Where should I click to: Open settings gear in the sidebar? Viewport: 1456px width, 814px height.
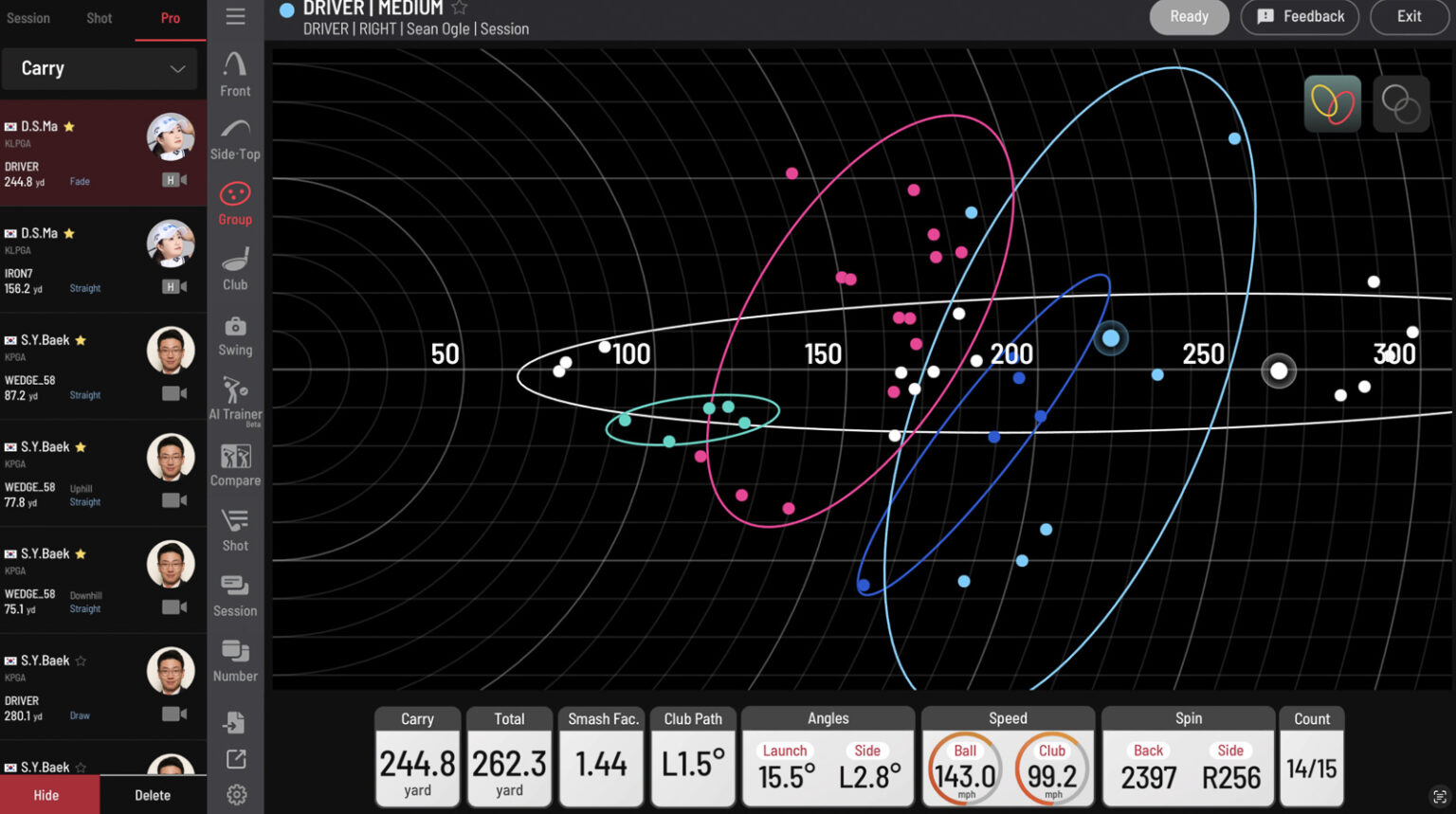pyautogui.click(x=236, y=794)
